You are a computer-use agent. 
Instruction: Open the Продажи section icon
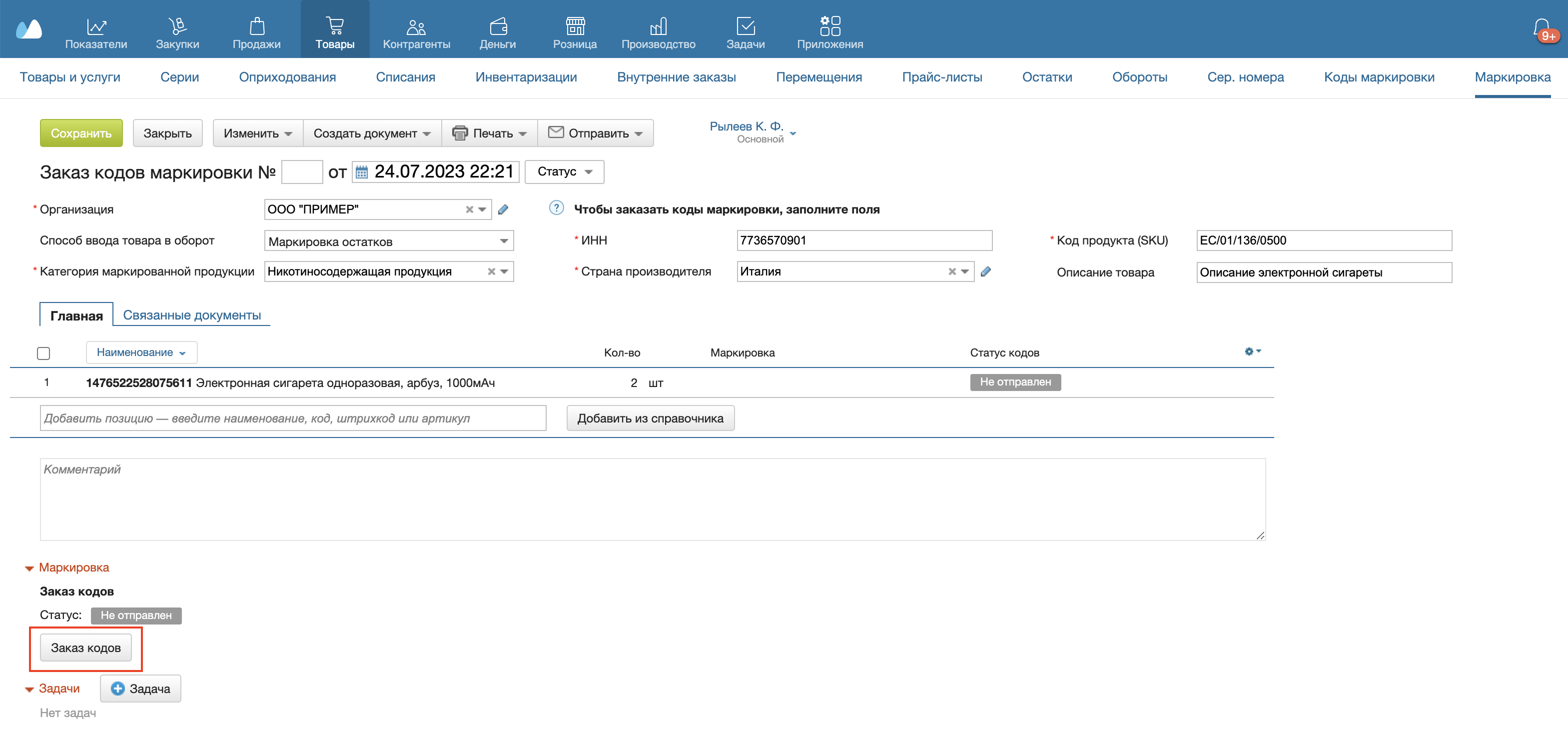[257, 26]
